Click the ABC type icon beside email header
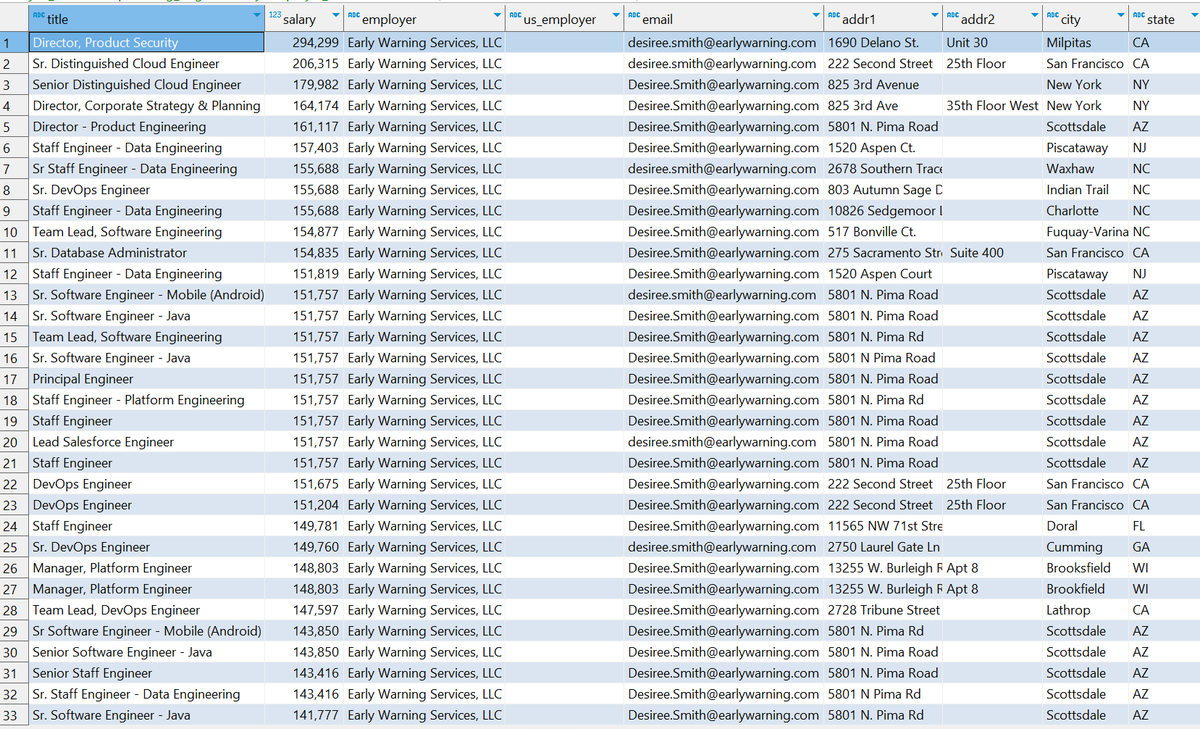This screenshot has height=729, width=1200. click(633, 17)
